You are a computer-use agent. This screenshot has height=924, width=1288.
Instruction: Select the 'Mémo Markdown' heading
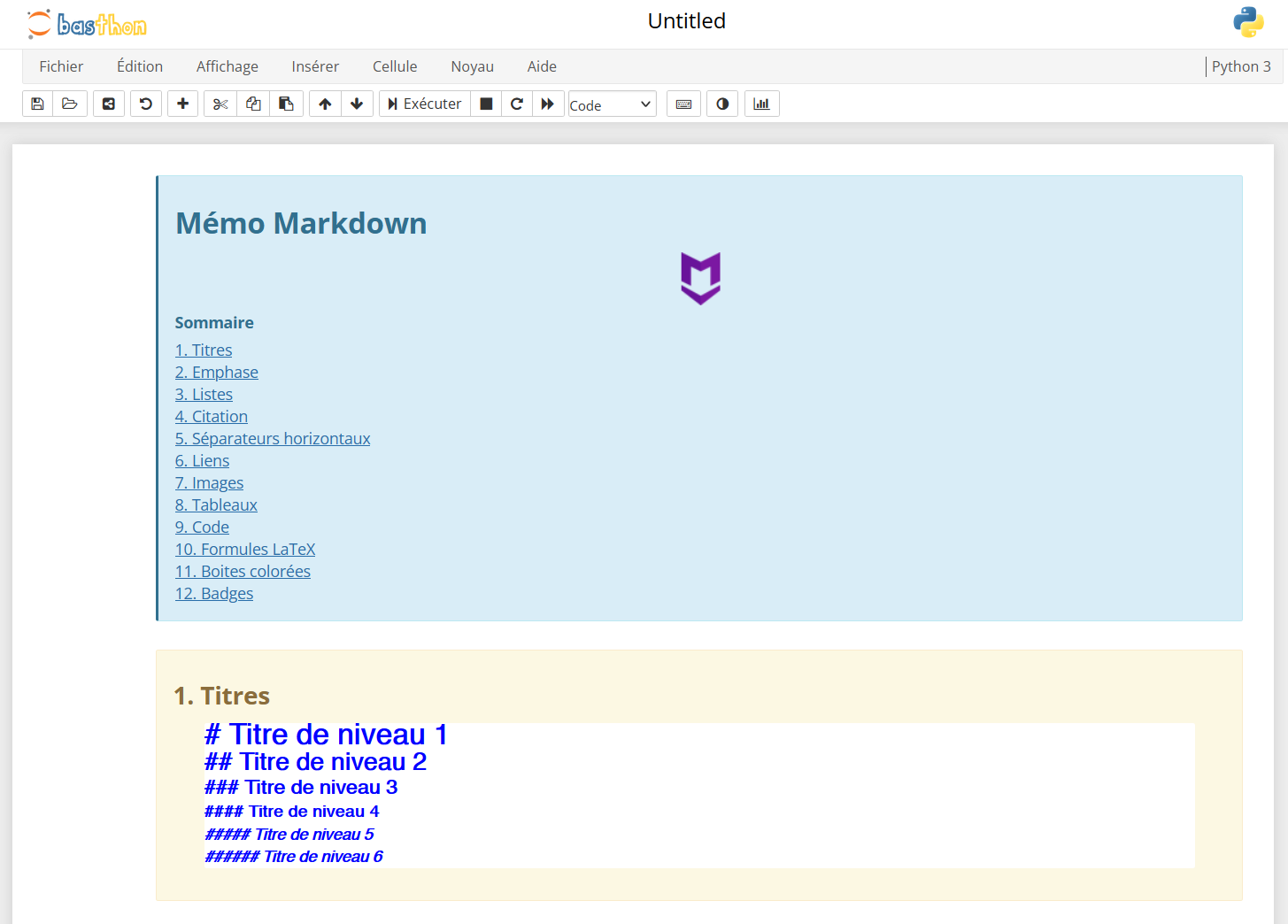coord(301,223)
